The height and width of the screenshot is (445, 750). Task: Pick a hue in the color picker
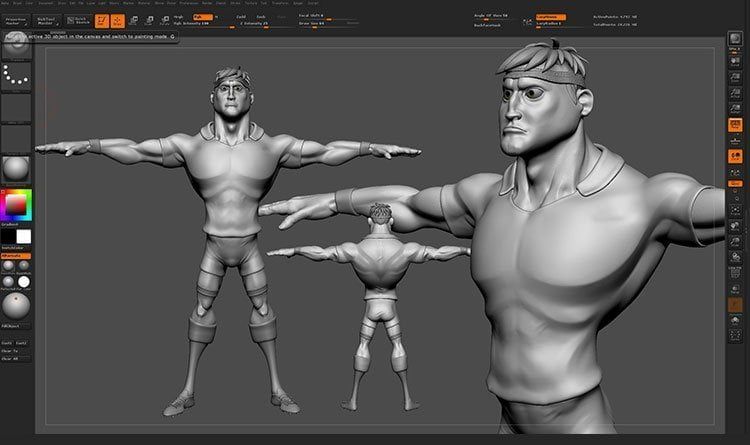[16, 205]
